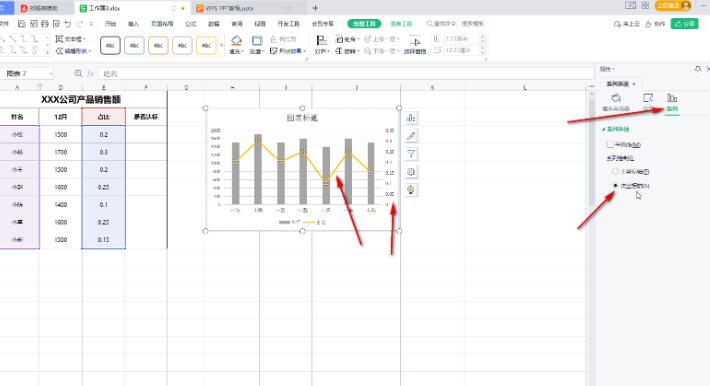Switch to the Chart Tools (图表工具) tab

point(401,24)
